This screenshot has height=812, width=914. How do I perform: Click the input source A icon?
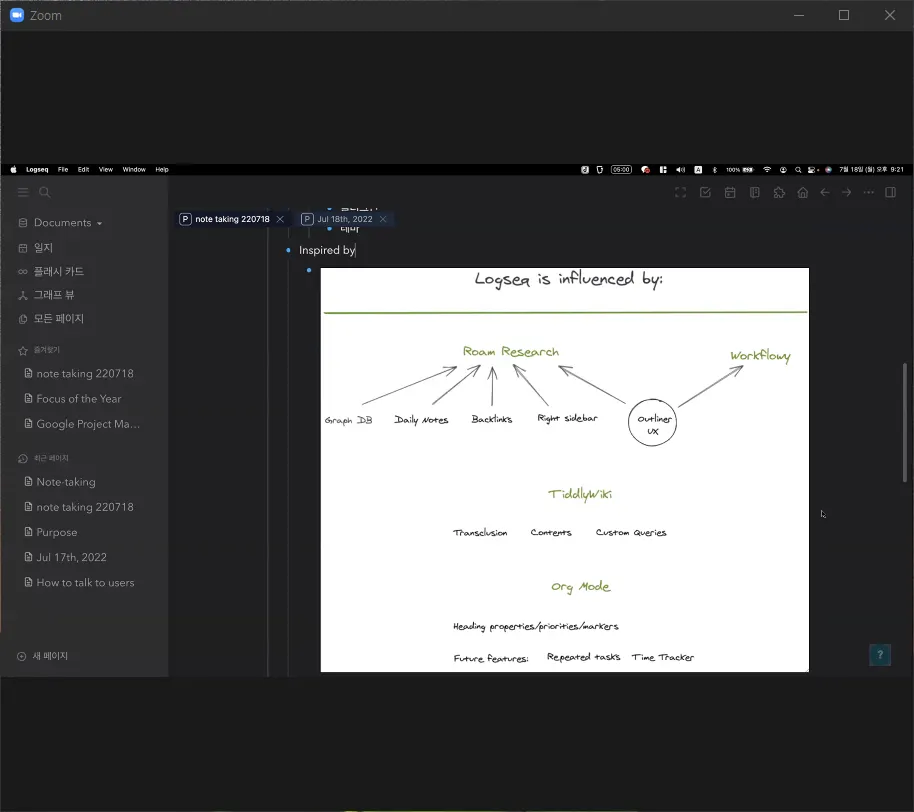point(698,170)
